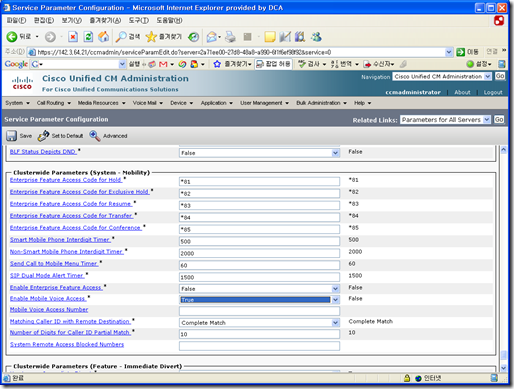Click the IE Search magnifier icon
The height and width of the screenshot is (389, 514).
[x=120, y=37]
